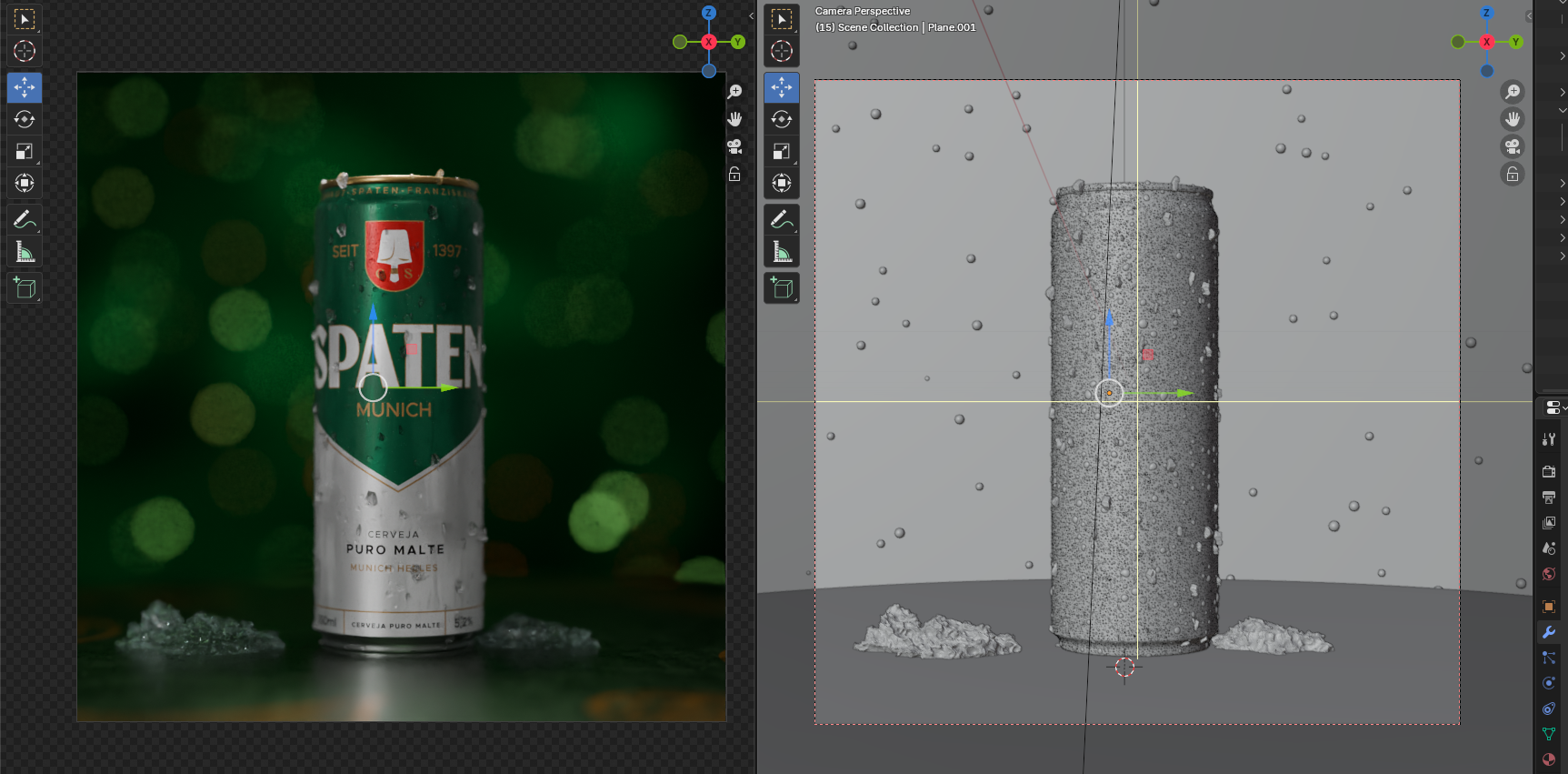Image resolution: width=1568 pixels, height=774 pixels.
Task: Click the red X axis on left viewport gizmo
Action: [709, 42]
